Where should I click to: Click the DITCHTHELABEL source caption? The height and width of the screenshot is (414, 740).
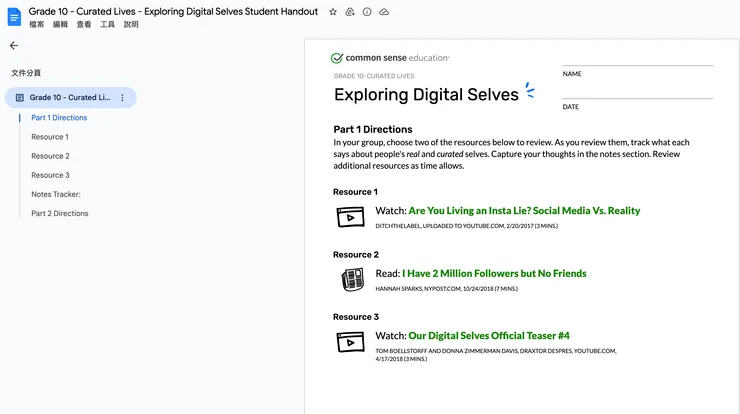tap(466, 226)
